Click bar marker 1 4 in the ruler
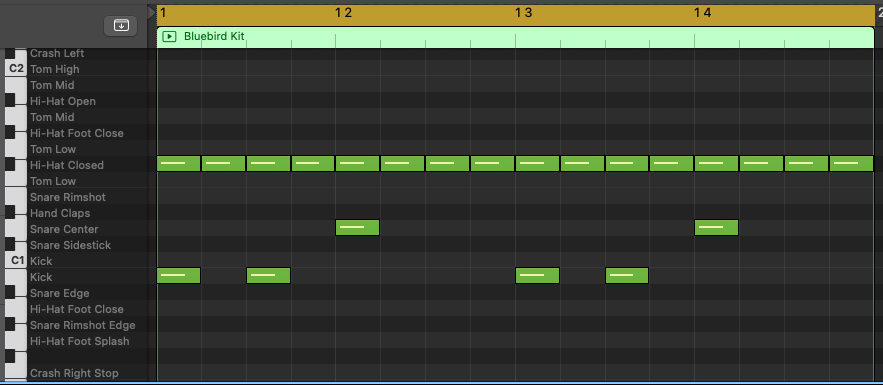The width and height of the screenshot is (883, 385). point(703,12)
